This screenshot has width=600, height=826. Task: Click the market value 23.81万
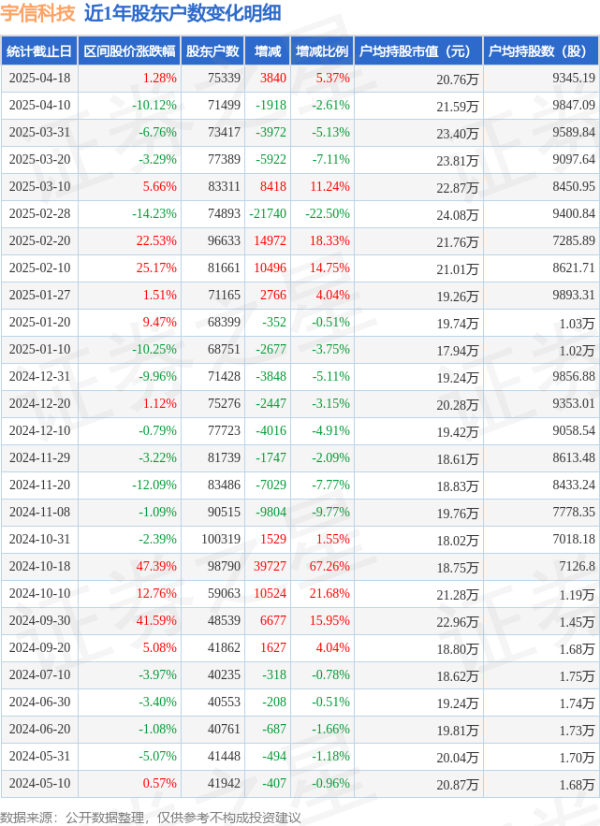point(457,161)
